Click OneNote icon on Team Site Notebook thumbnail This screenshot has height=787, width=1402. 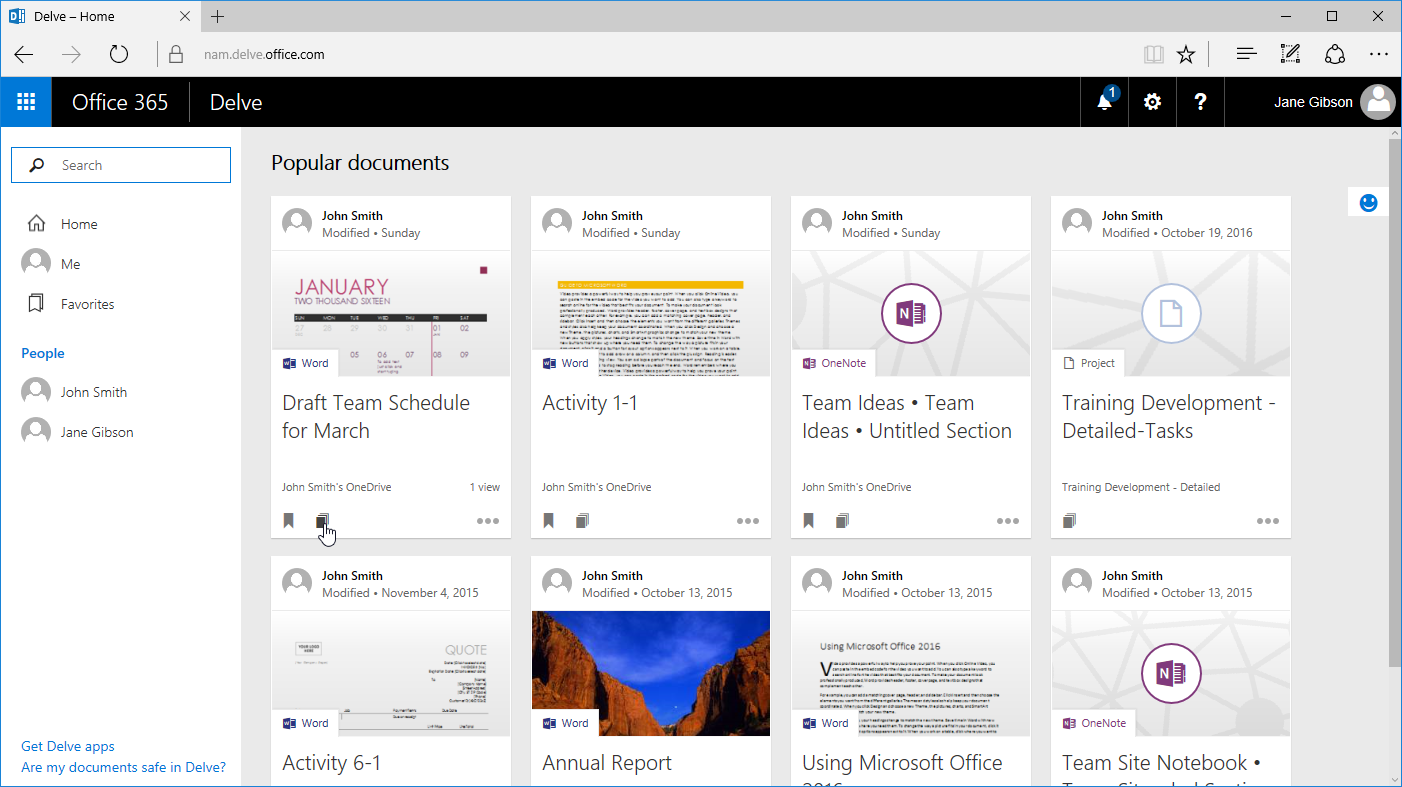tap(1171, 674)
